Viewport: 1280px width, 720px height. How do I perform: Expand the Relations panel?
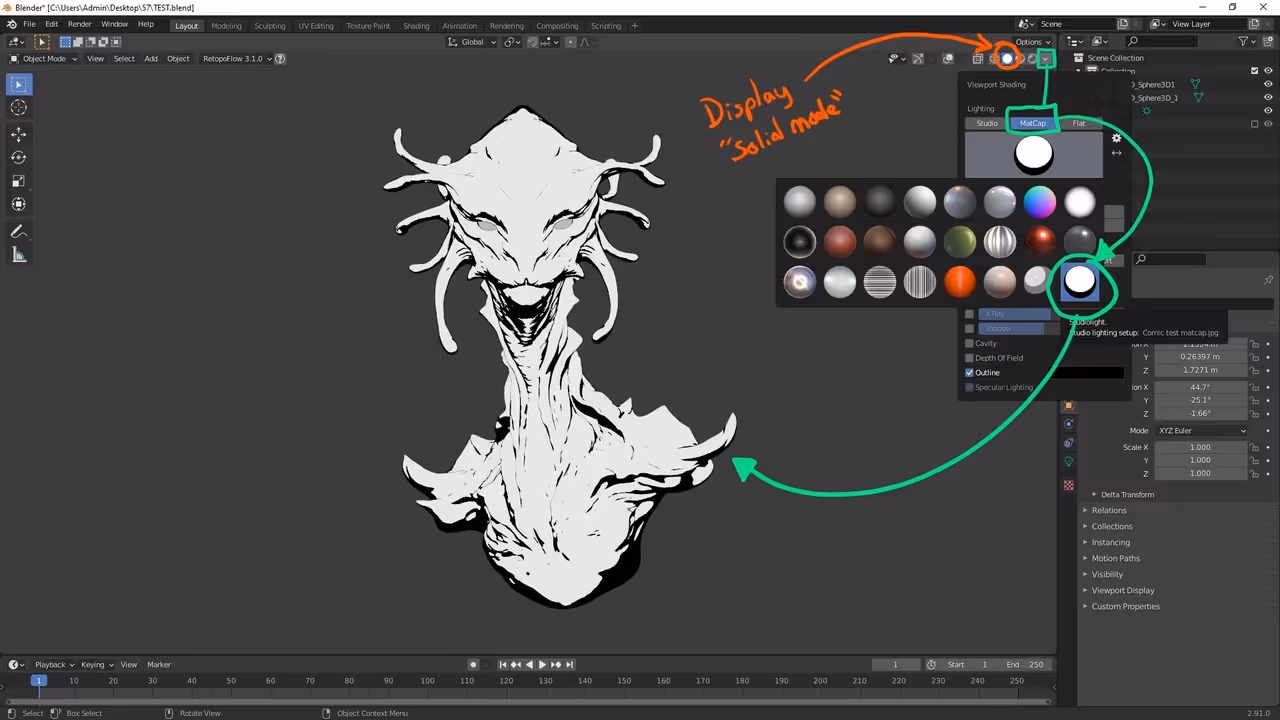pyautogui.click(x=1108, y=511)
